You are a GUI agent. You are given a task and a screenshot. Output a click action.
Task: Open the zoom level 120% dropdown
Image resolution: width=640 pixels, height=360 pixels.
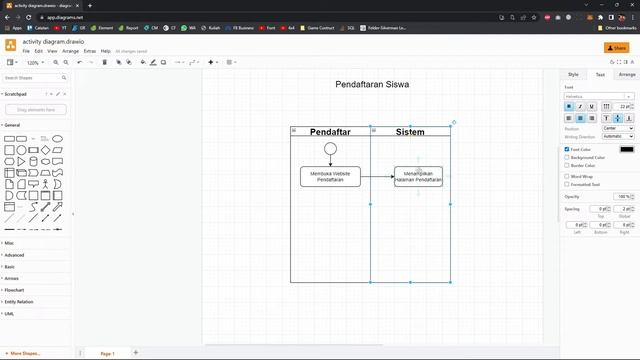coord(35,63)
